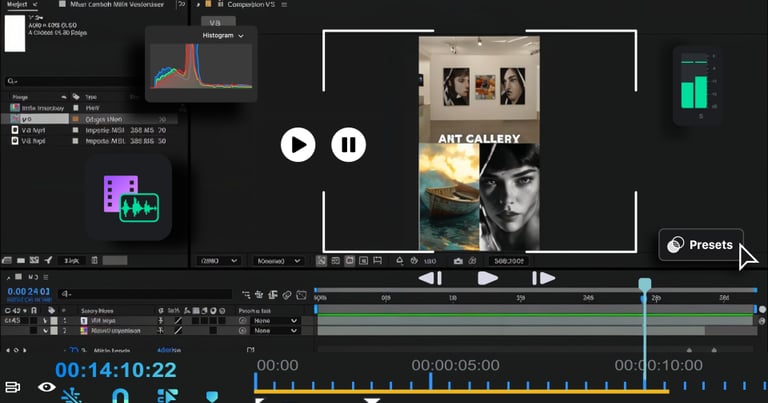Click new composition icon in Project footer
The height and width of the screenshot is (403, 768).
pyautogui.click(x=34, y=261)
